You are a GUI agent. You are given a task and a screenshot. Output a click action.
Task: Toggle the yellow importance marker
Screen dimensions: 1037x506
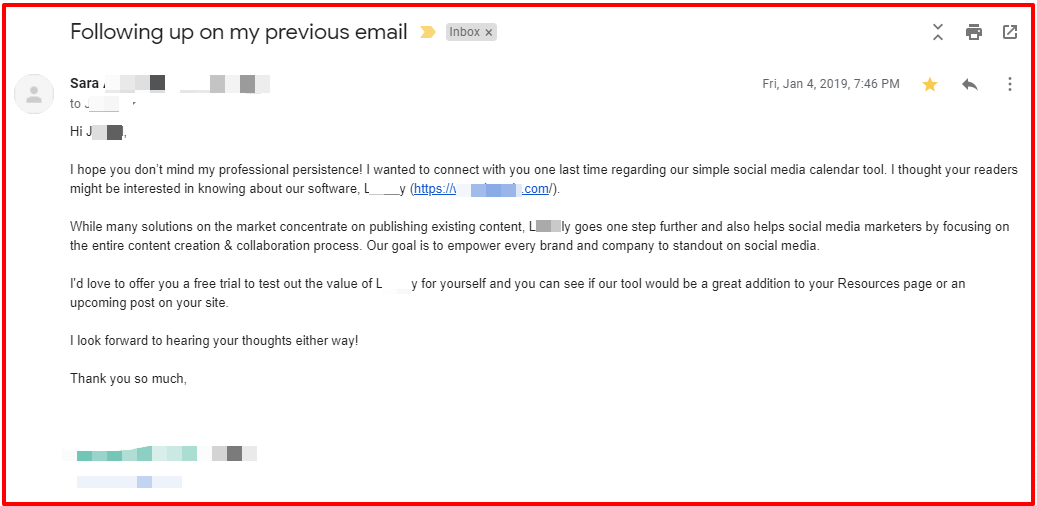(x=428, y=32)
